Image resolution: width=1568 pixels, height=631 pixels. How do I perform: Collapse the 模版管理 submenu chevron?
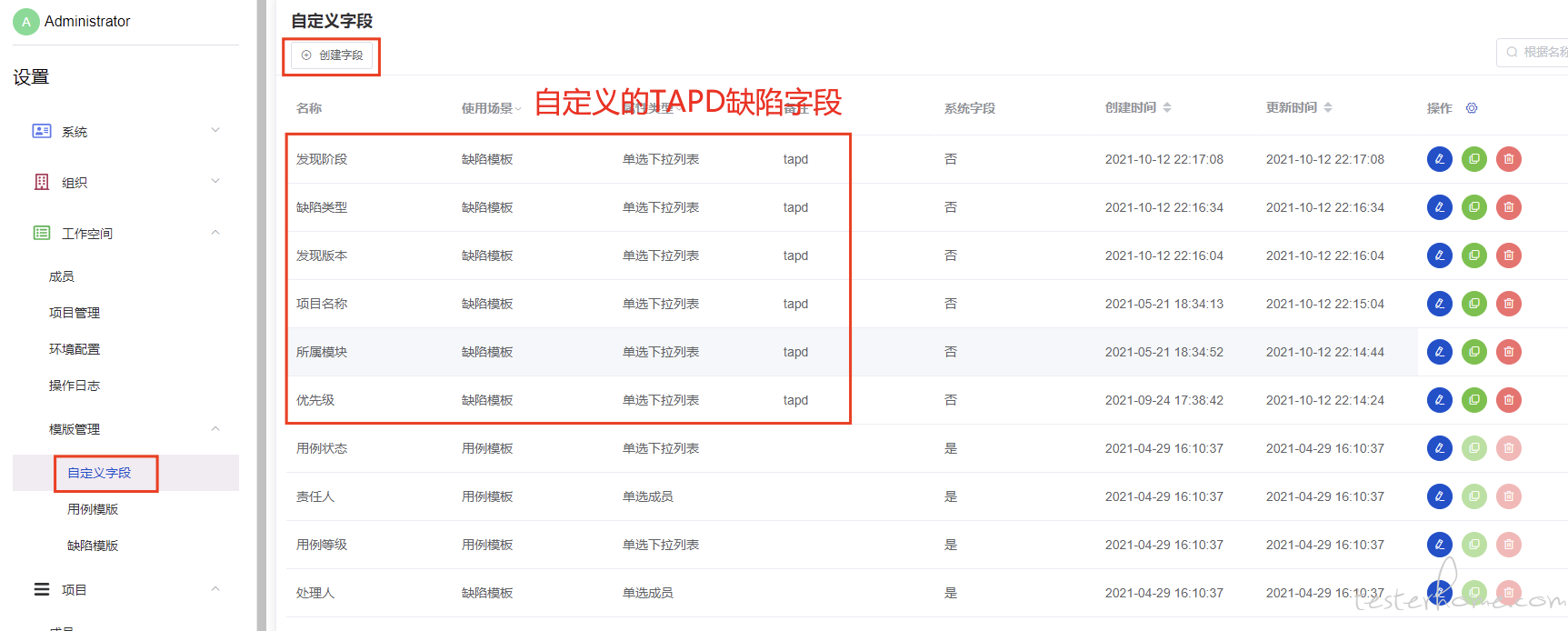pyautogui.click(x=215, y=428)
